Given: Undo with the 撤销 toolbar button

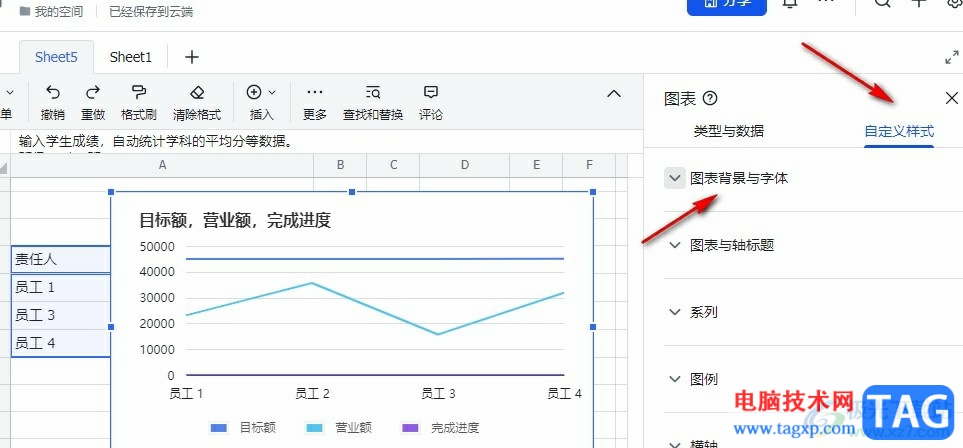Looking at the screenshot, I should 53,103.
